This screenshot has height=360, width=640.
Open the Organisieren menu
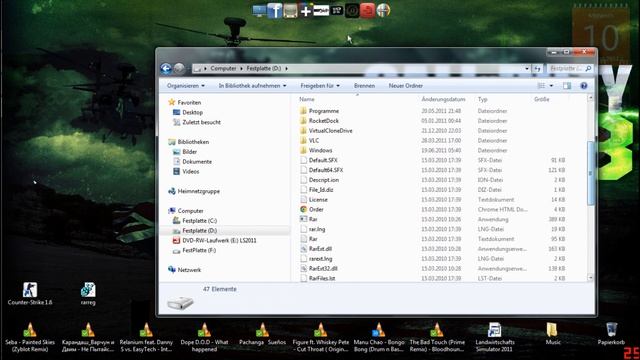pyautogui.click(x=186, y=86)
